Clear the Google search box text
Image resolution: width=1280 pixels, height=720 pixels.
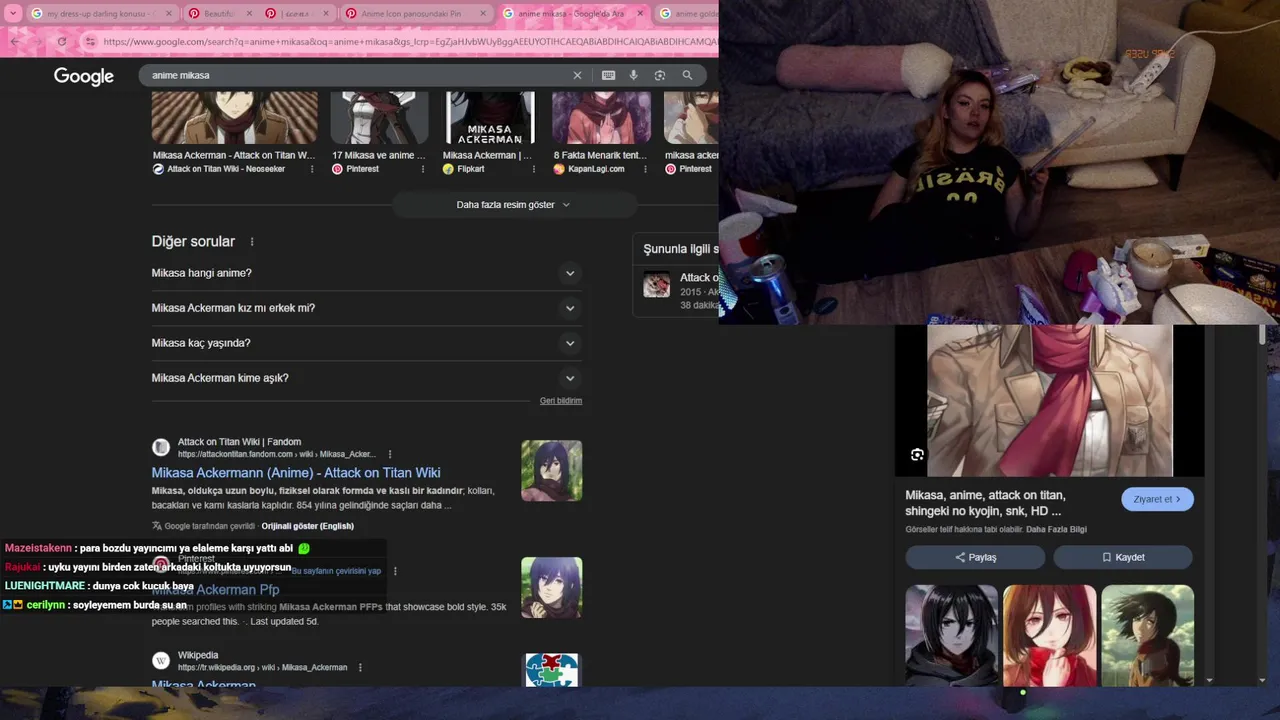[x=577, y=75]
